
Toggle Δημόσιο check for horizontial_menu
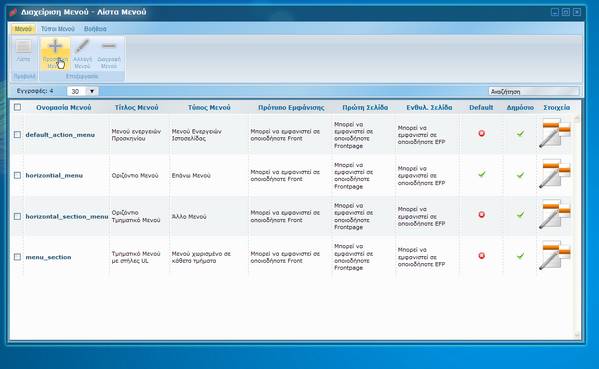[520, 175]
